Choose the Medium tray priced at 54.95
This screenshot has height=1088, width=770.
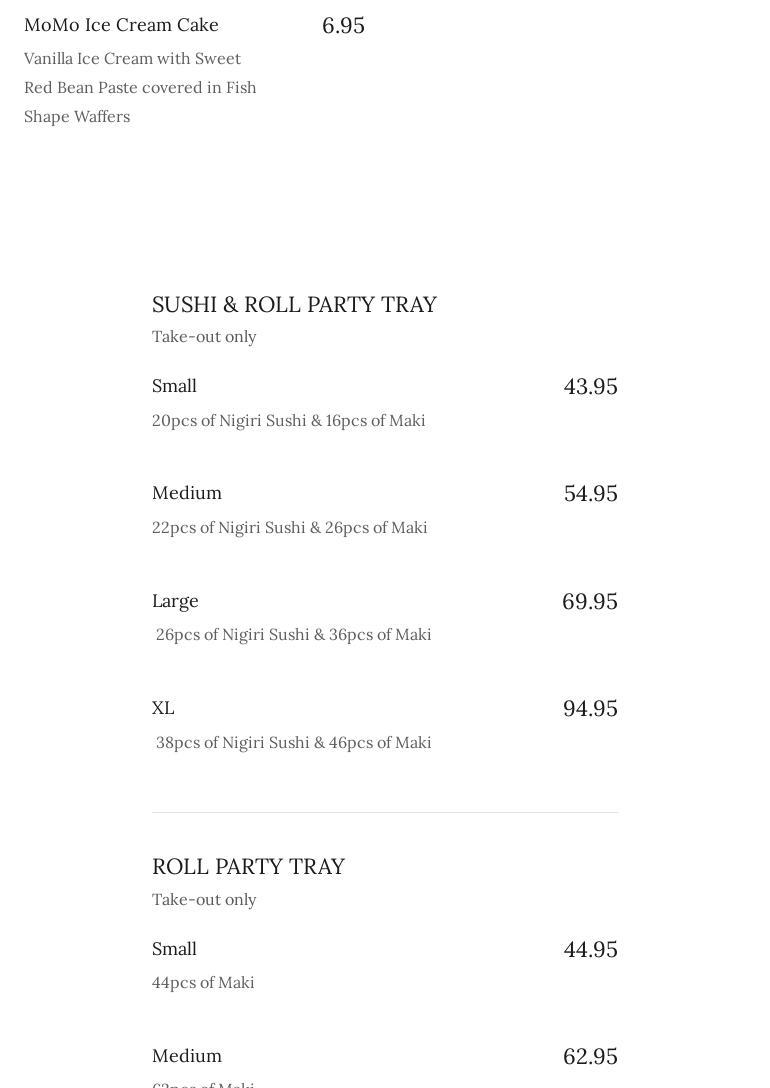tap(187, 493)
